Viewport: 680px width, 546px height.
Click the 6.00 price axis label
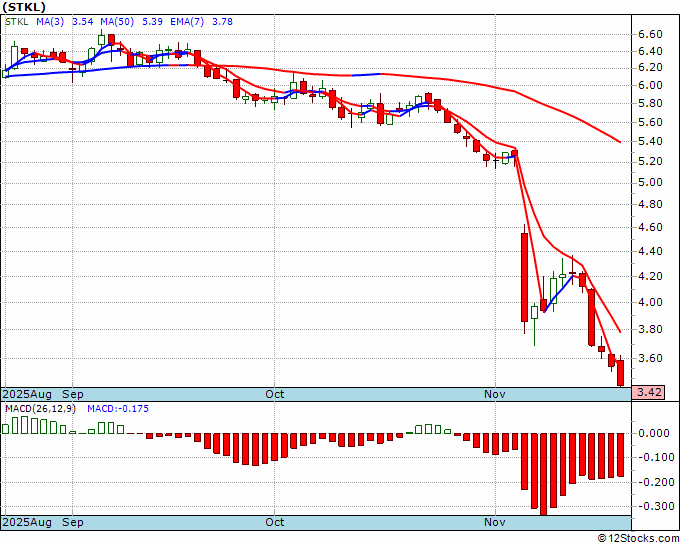coord(650,85)
